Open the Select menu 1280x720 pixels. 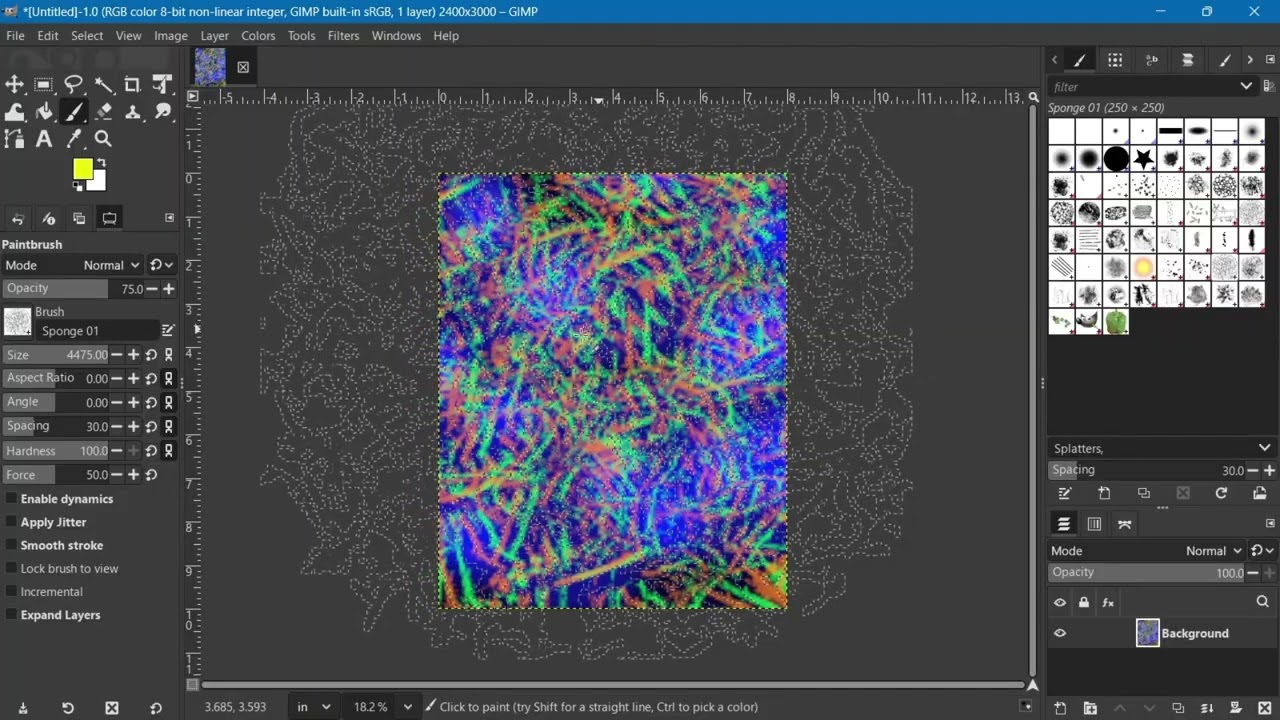[87, 36]
